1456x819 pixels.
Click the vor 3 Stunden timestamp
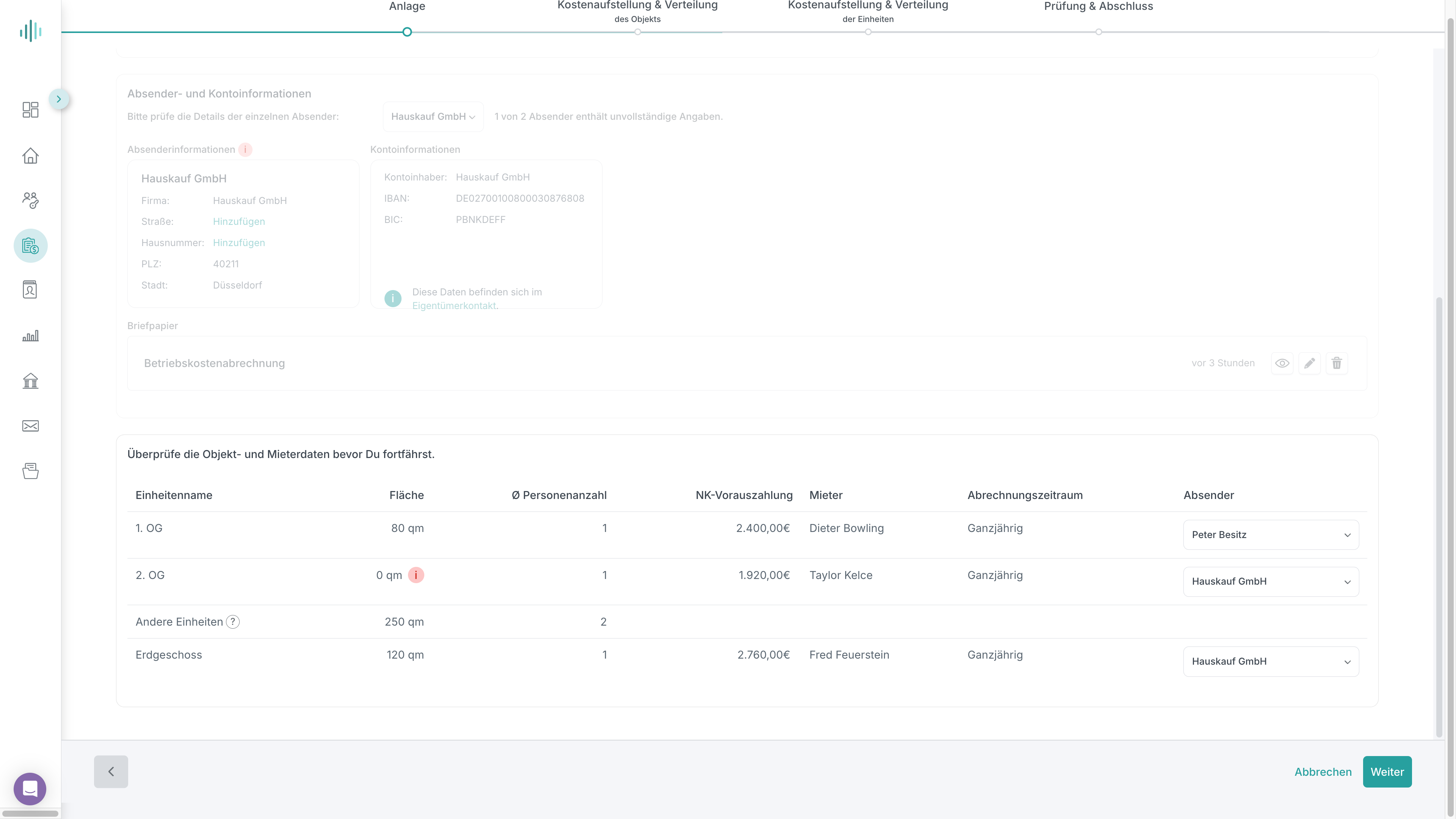(1222, 363)
